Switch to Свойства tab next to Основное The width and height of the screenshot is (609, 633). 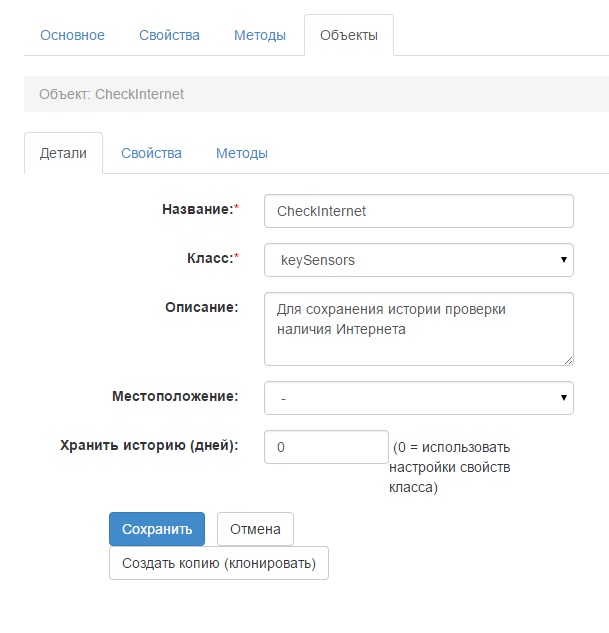coord(169,35)
